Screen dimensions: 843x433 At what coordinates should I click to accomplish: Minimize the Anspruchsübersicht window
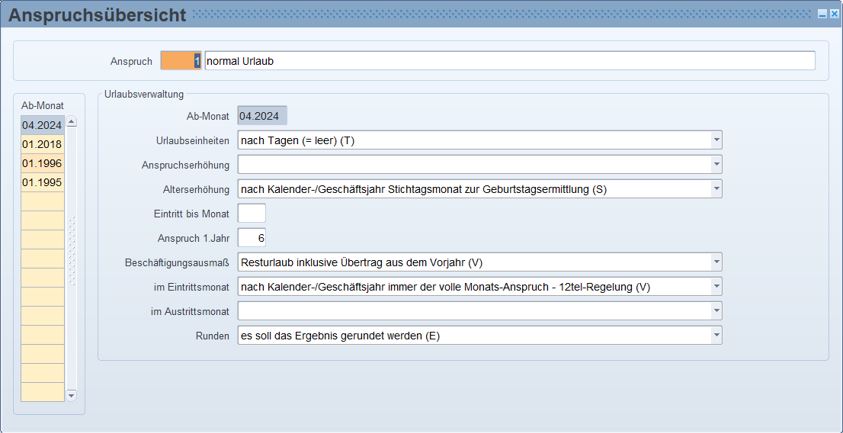822,14
